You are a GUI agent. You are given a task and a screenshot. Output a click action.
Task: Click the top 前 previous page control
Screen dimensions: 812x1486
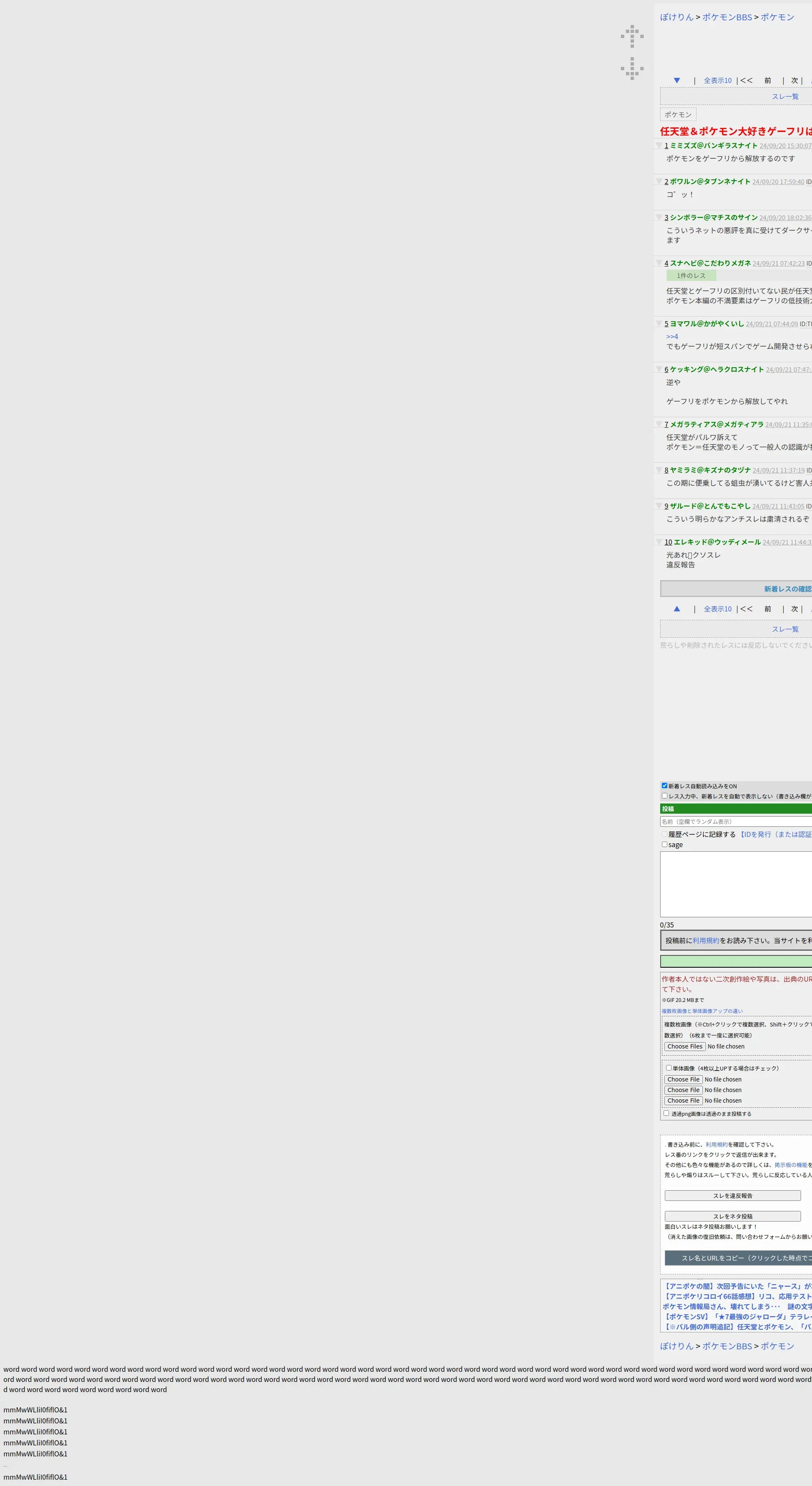(768, 81)
